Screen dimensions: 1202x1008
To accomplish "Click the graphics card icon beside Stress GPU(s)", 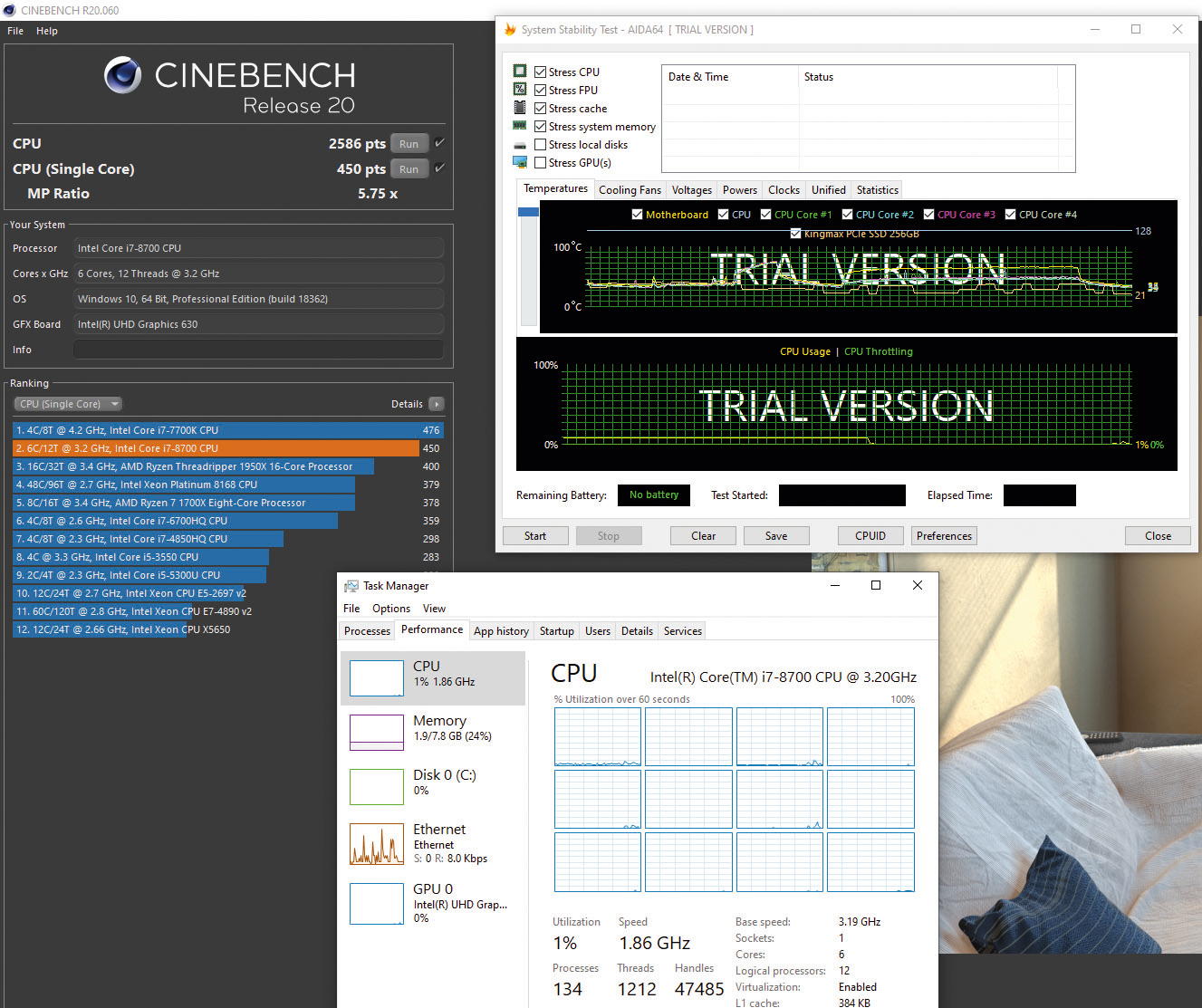I will [x=520, y=162].
